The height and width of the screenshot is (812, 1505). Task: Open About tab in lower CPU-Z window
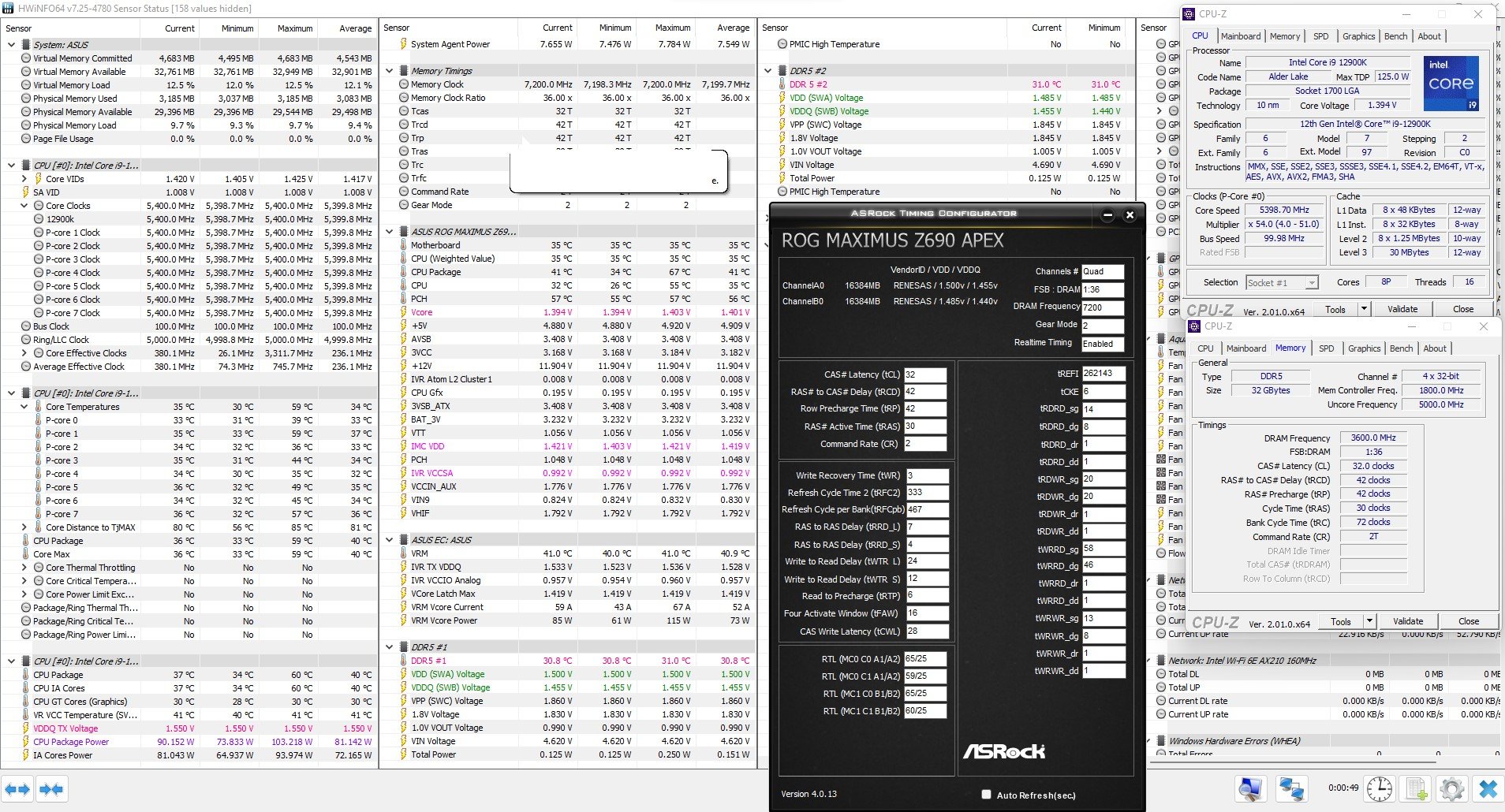[1434, 348]
